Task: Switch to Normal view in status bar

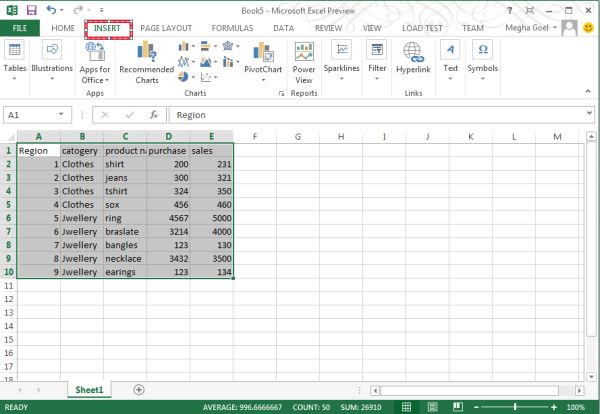Action: [406, 407]
